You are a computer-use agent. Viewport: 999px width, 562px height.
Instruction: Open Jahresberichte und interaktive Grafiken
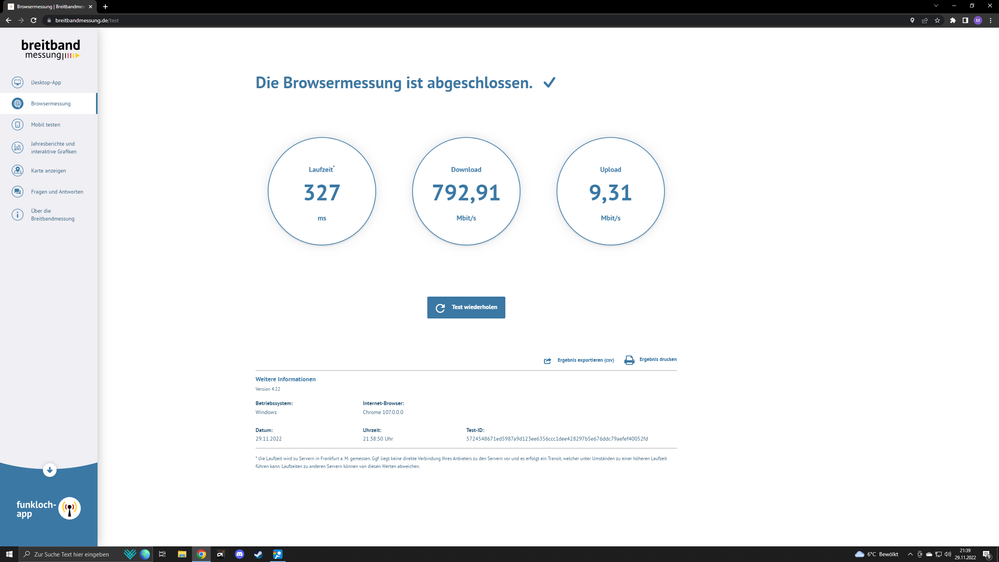[x=54, y=148]
